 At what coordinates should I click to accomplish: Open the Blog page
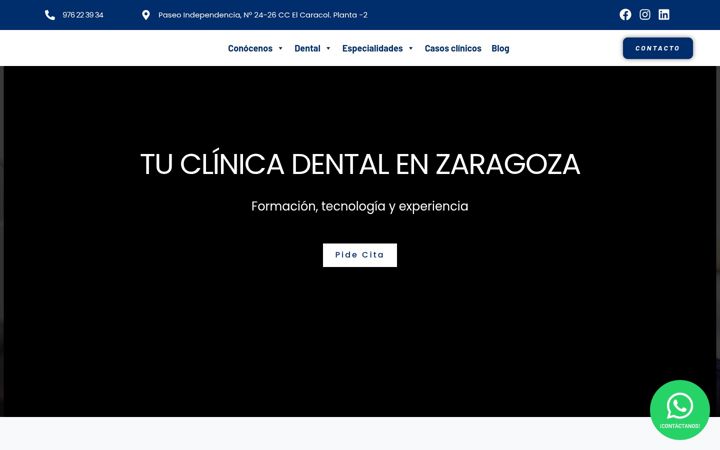[x=500, y=48]
